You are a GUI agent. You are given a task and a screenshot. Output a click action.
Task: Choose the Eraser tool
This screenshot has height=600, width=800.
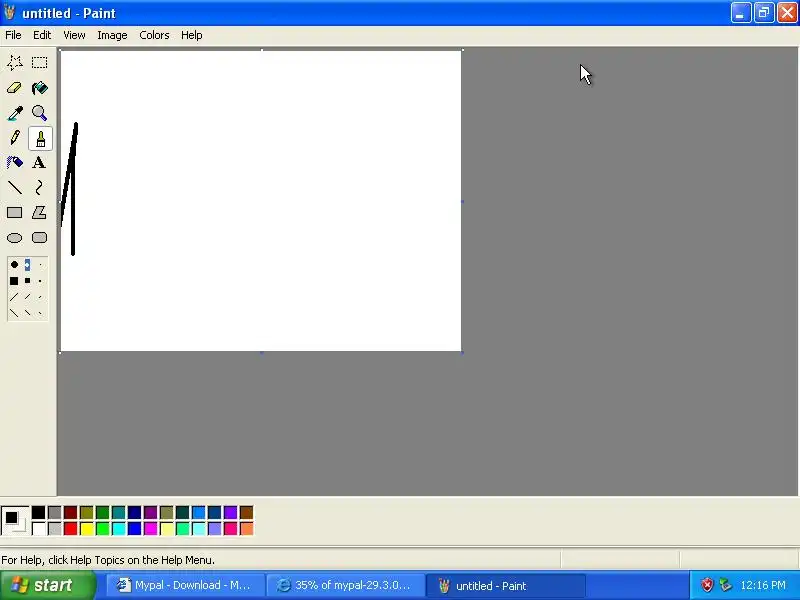coord(15,88)
